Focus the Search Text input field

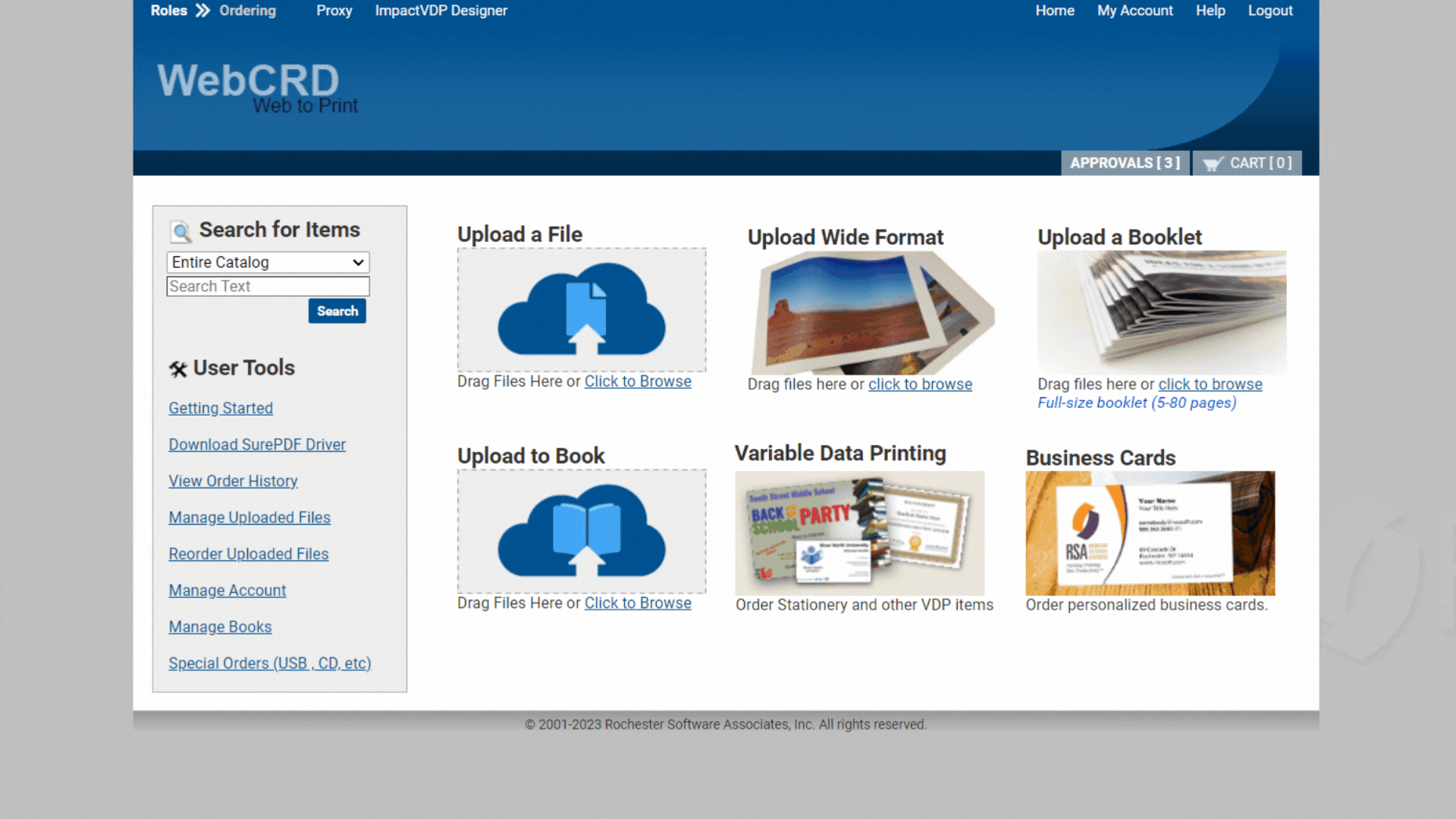(x=268, y=287)
